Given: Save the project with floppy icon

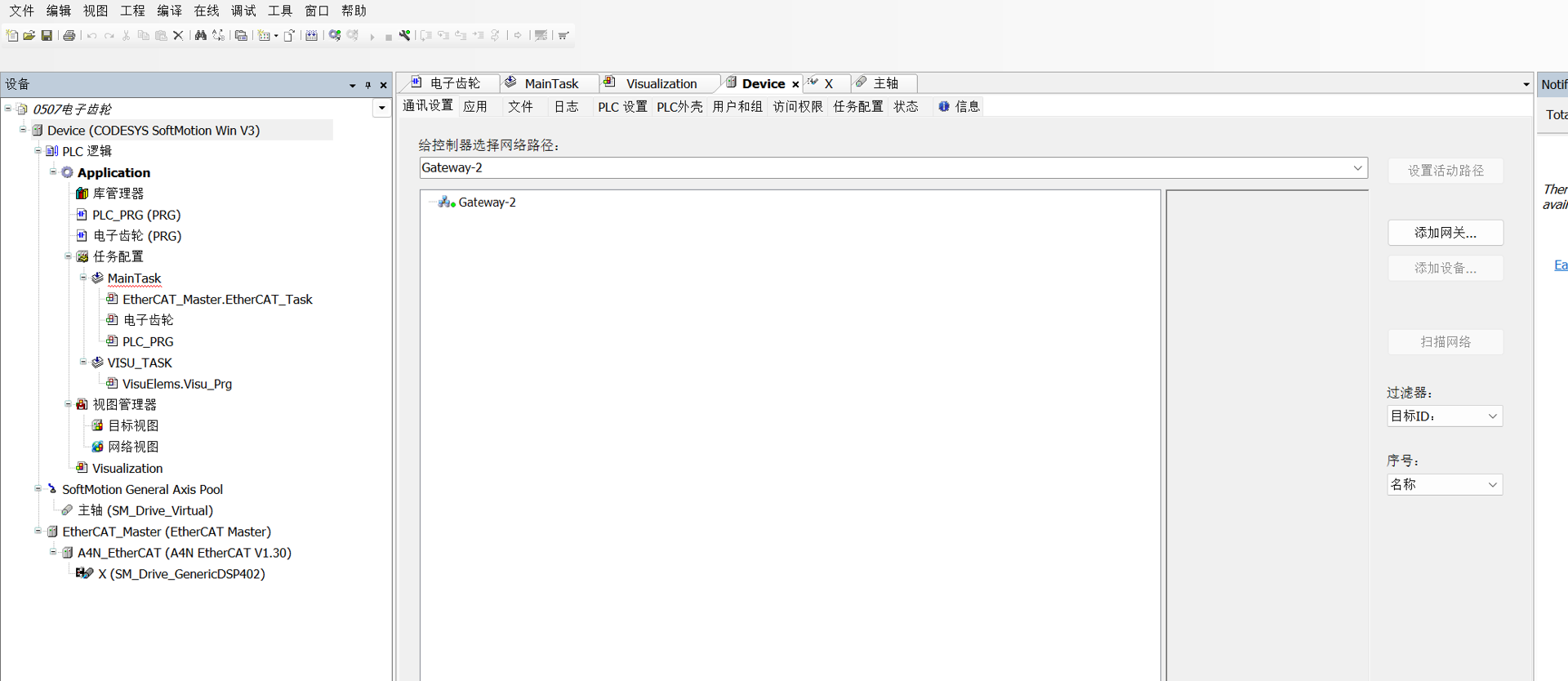Looking at the screenshot, I should [47, 35].
